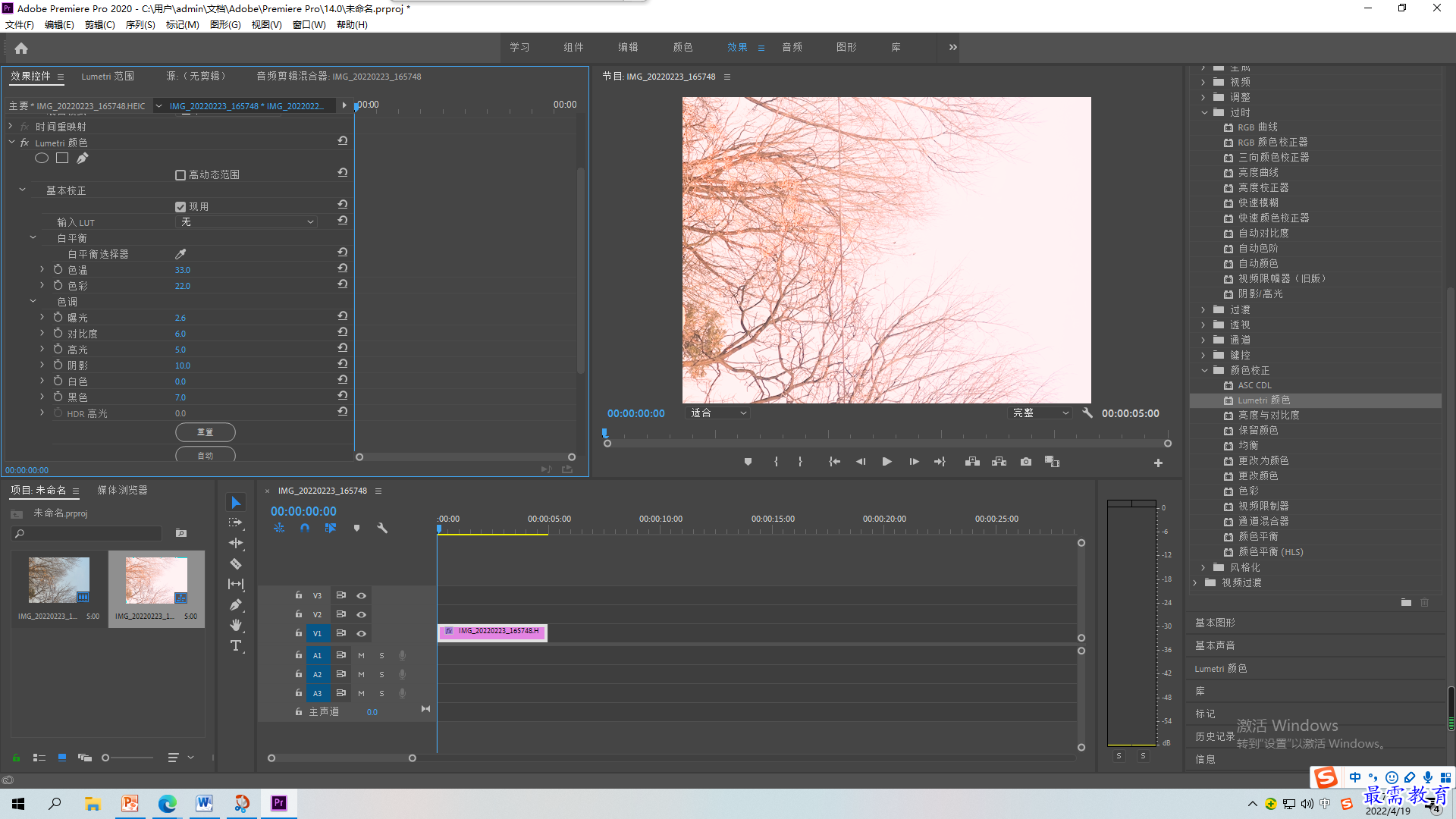The width and height of the screenshot is (1456, 819).
Task: Create ellipse mask in Lumetri 颜色
Action: click(42, 158)
